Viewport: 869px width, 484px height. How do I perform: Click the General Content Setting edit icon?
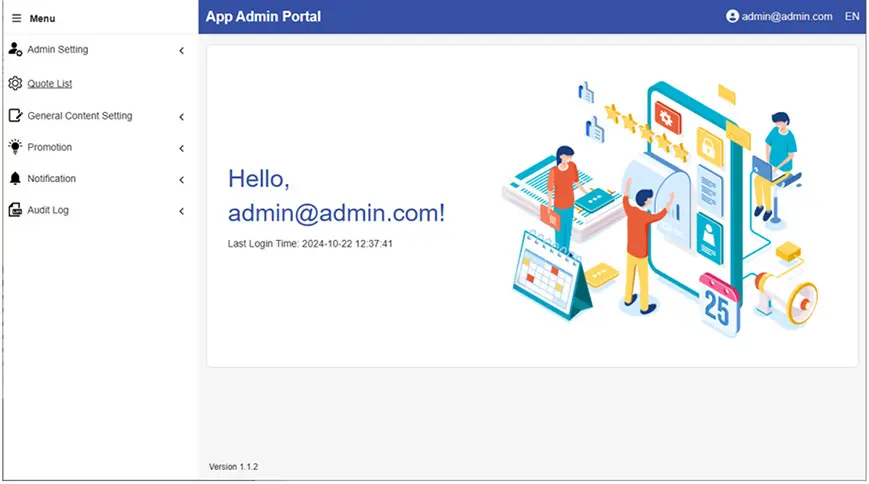[15, 116]
